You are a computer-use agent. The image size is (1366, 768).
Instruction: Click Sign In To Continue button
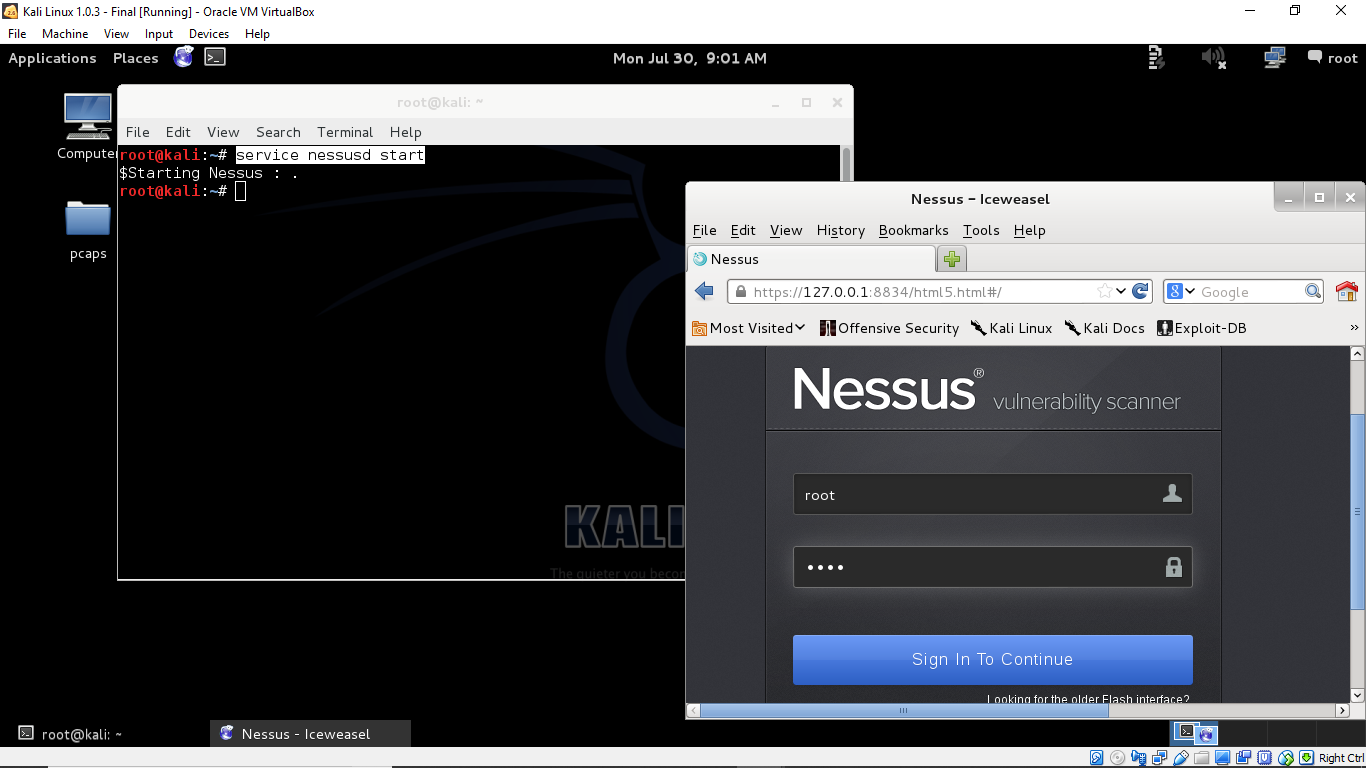(x=992, y=659)
